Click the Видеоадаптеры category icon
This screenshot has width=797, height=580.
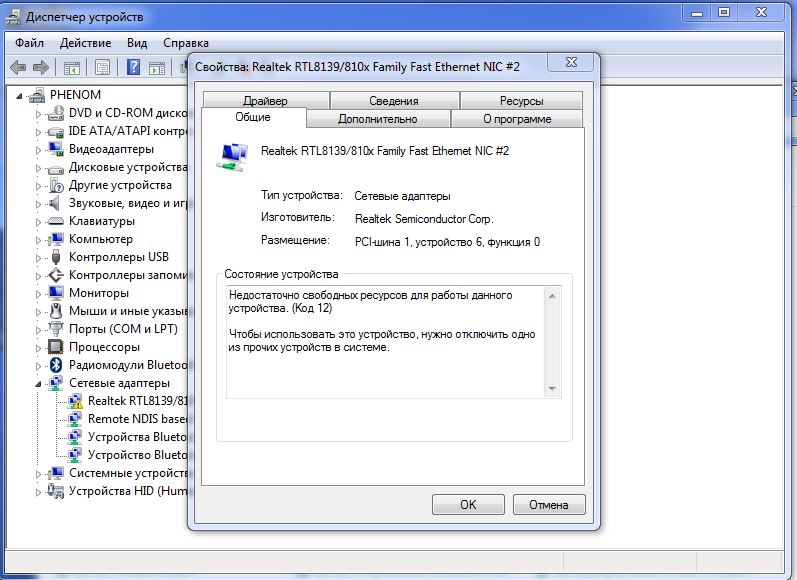(x=56, y=149)
